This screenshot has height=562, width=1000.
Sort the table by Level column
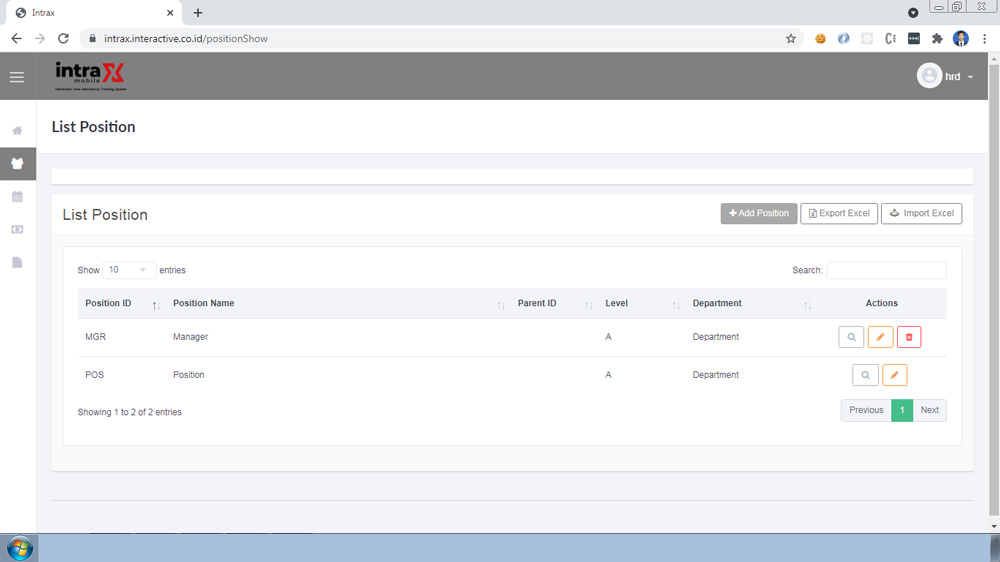click(640, 304)
